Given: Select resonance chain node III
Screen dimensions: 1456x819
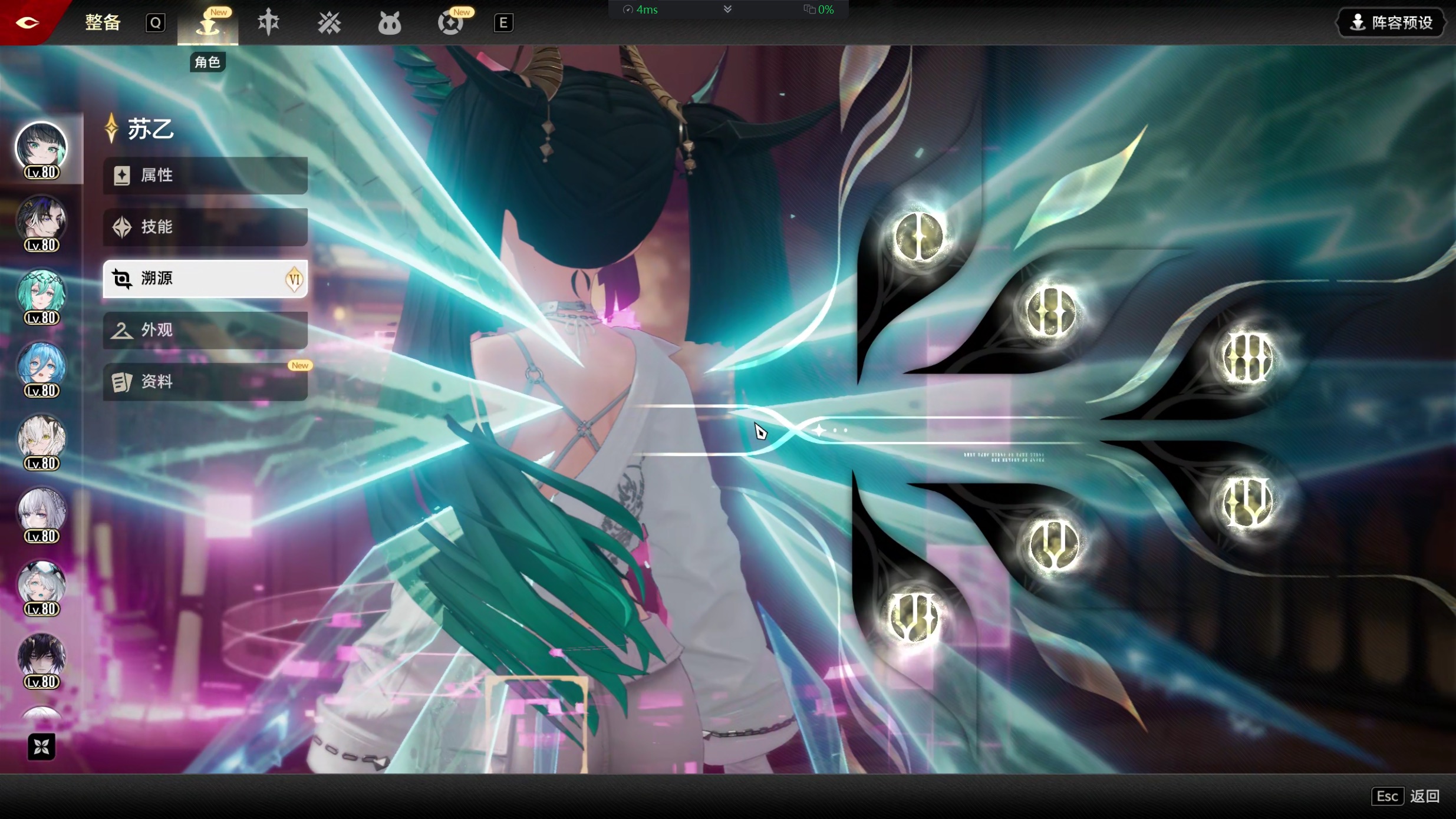Looking at the screenshot, I should pos(1247,358).
